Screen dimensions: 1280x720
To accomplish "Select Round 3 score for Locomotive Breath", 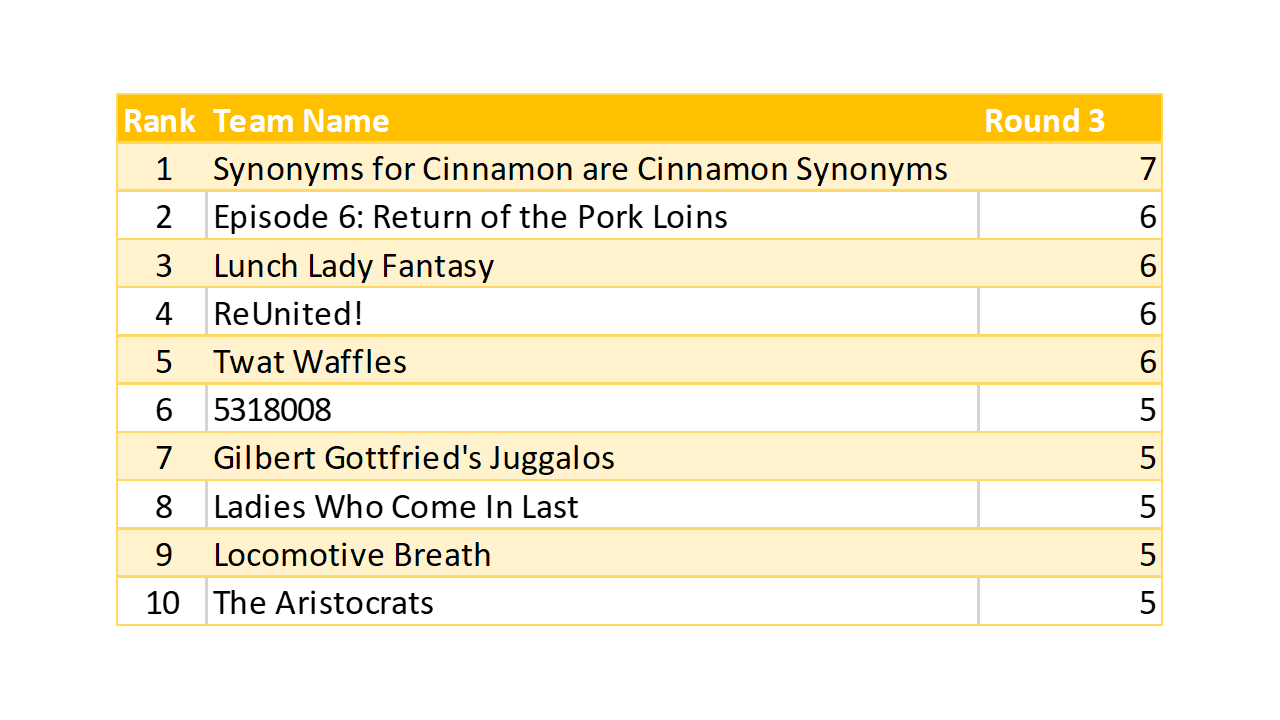I will tap(1147, 555).
